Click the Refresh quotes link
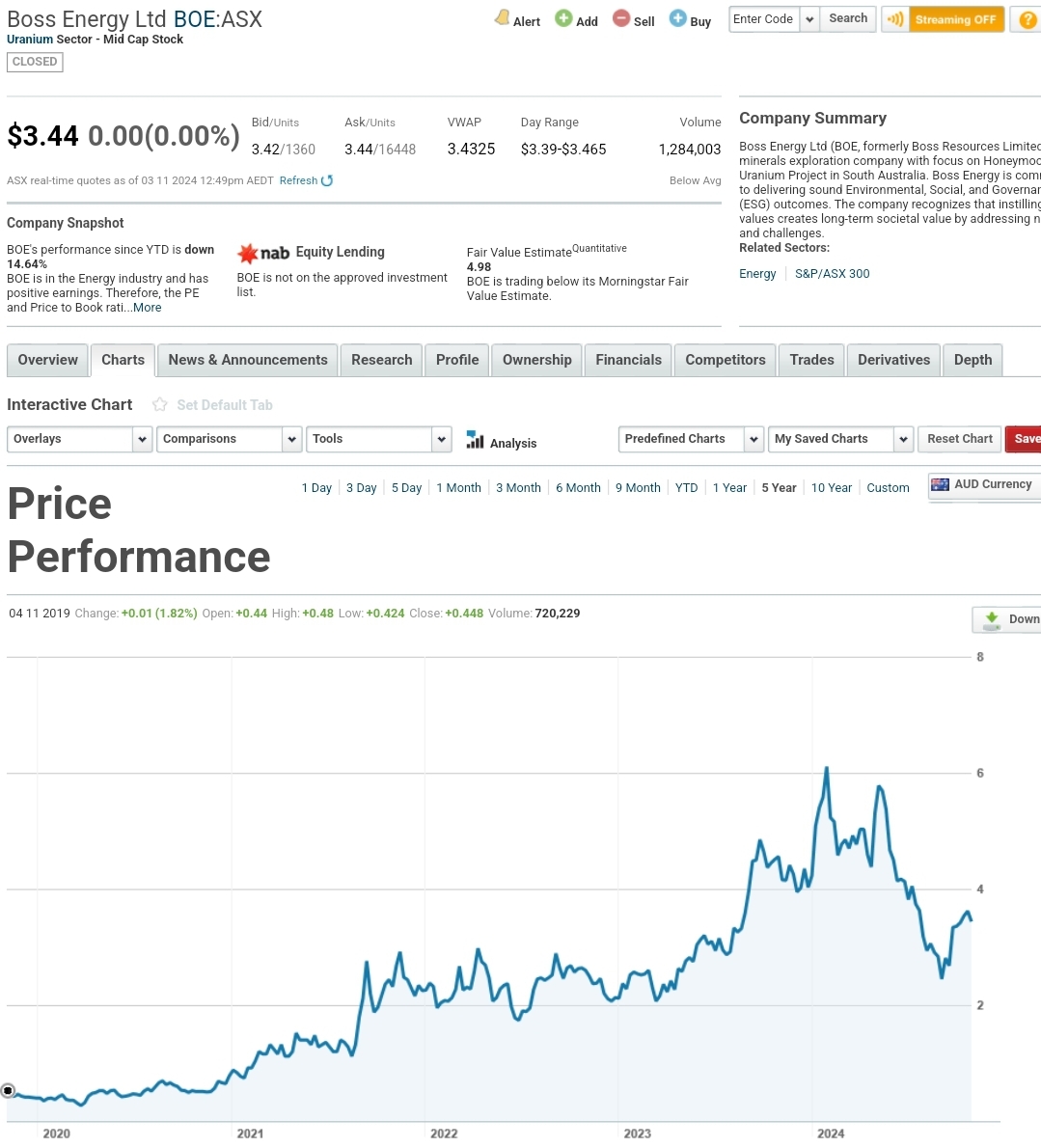1041x1148 pixels. 306,180
